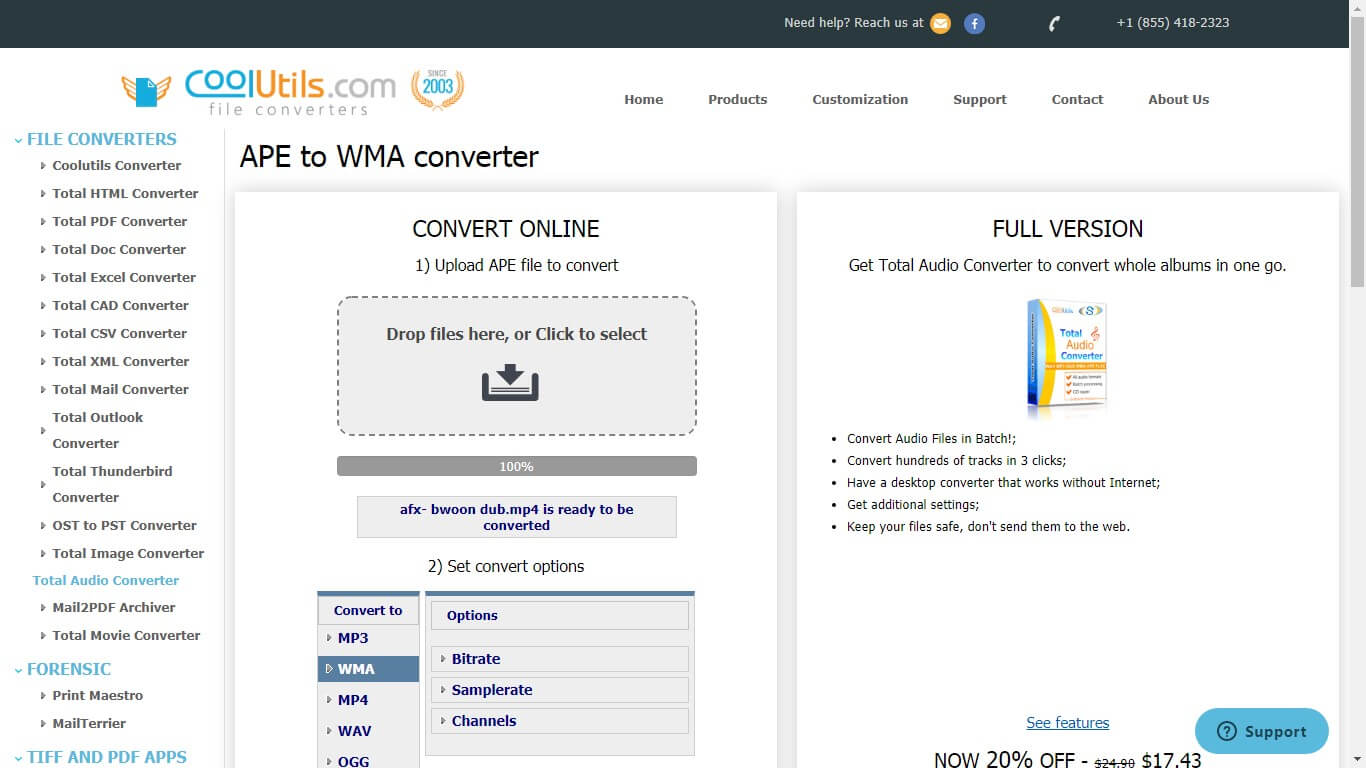Go to the Customization menu
Image resolution: width=1366 pixels, height=768 pixels.
(x=860, y=99)
